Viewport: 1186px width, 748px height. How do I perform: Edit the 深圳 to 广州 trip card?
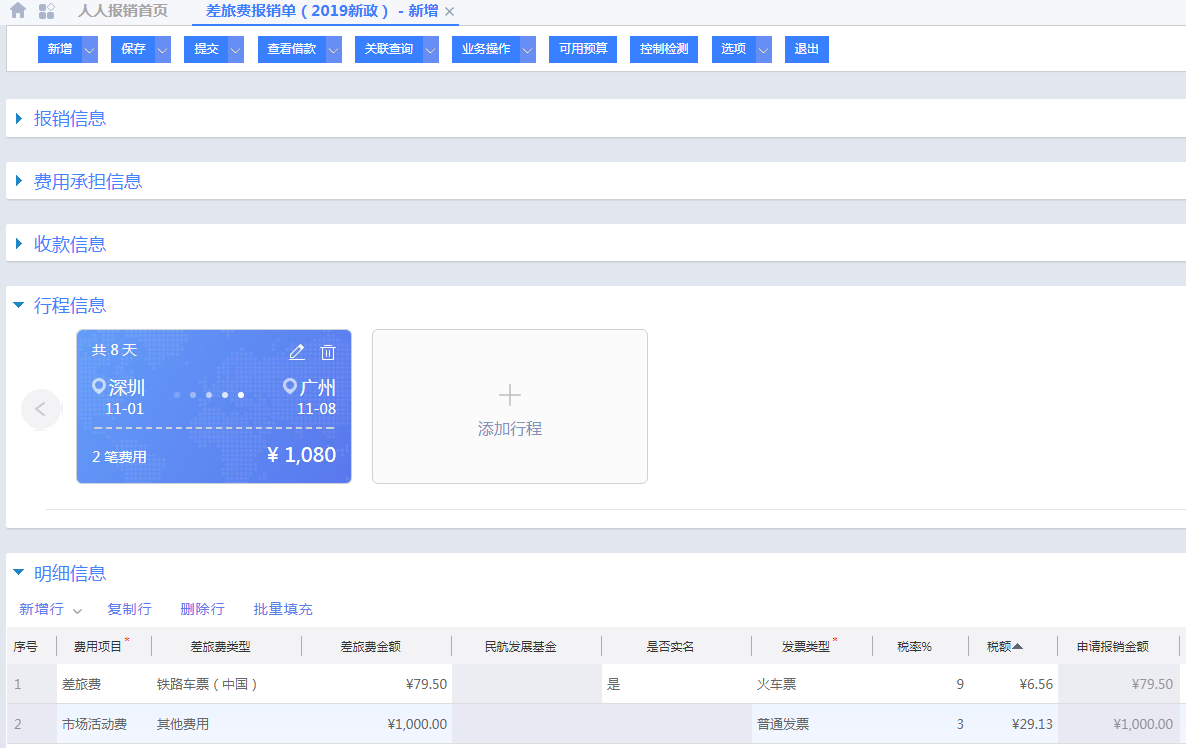coord(296,352)
